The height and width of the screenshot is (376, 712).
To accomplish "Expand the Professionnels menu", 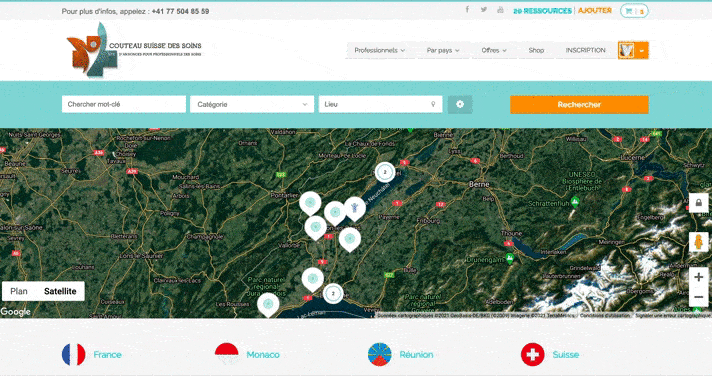I will [380, 50].
